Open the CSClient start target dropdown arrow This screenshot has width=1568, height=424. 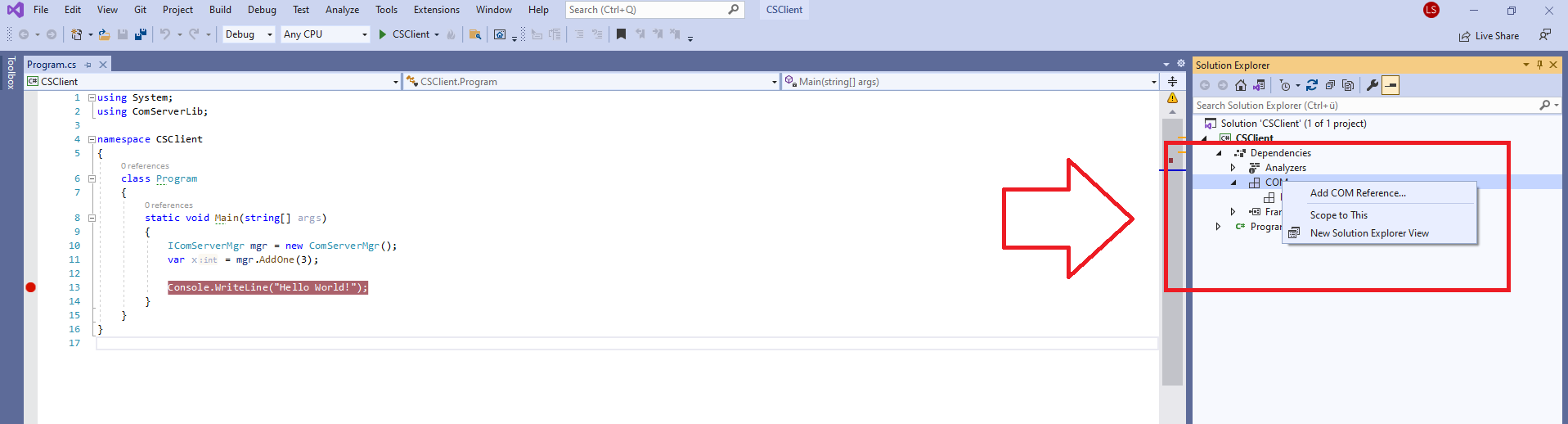pyautogui.click(x=437, y=34)
